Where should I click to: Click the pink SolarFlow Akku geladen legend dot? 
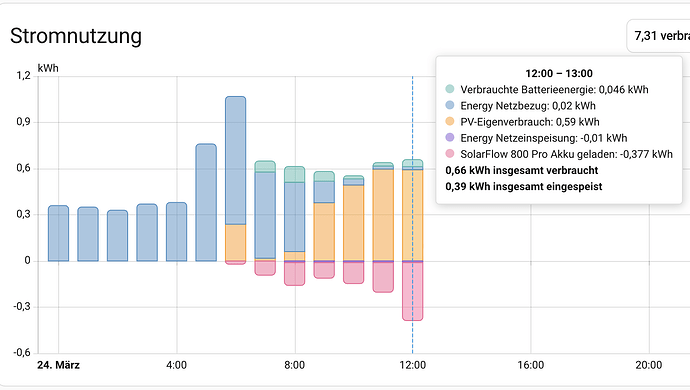[450, 154]
